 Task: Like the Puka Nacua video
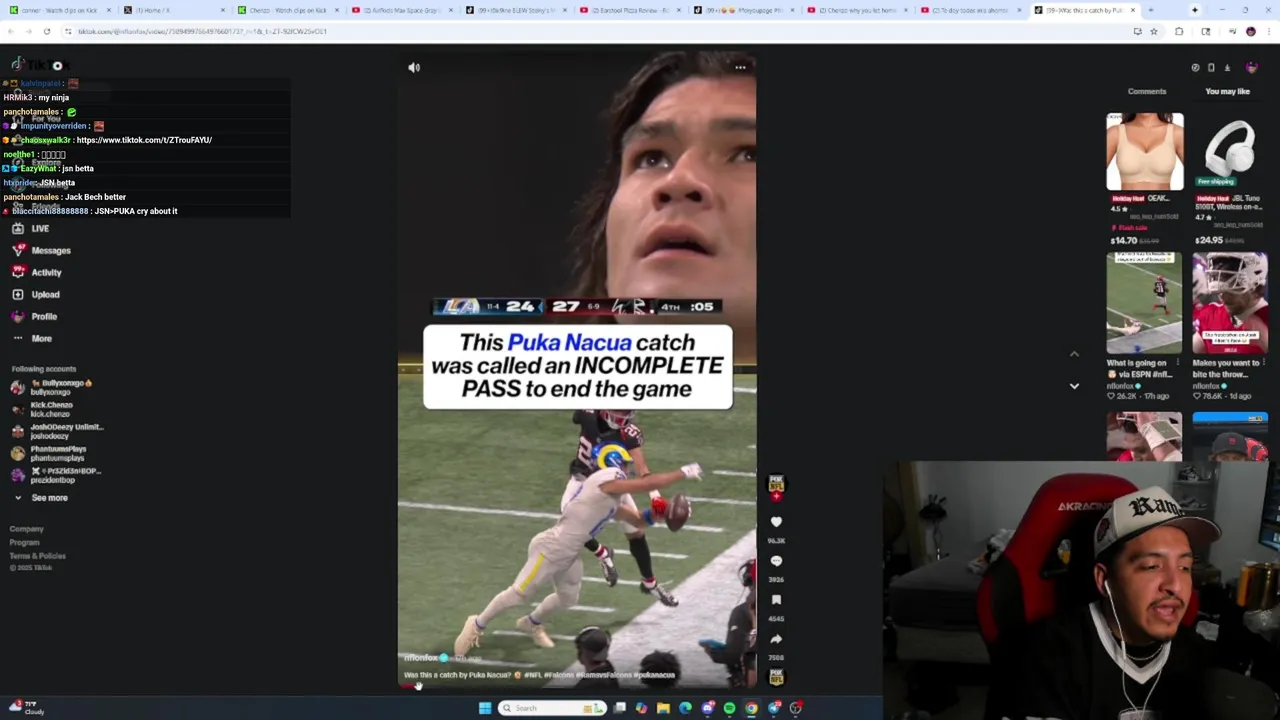[776, 522]
